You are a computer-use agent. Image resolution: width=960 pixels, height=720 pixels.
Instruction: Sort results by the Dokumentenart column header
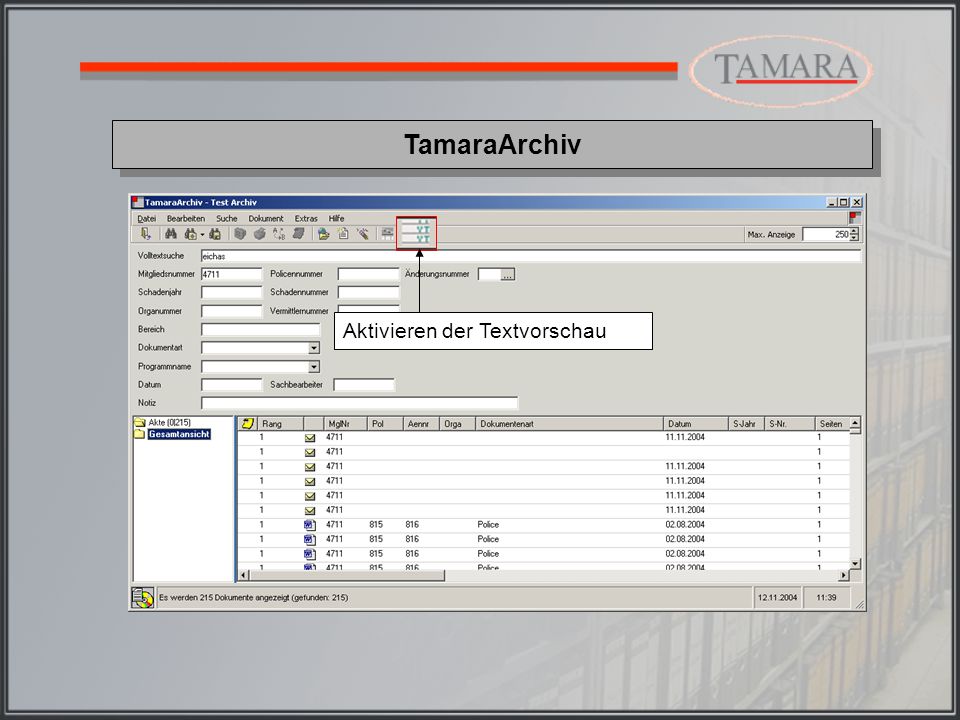(x=569, y=424)
